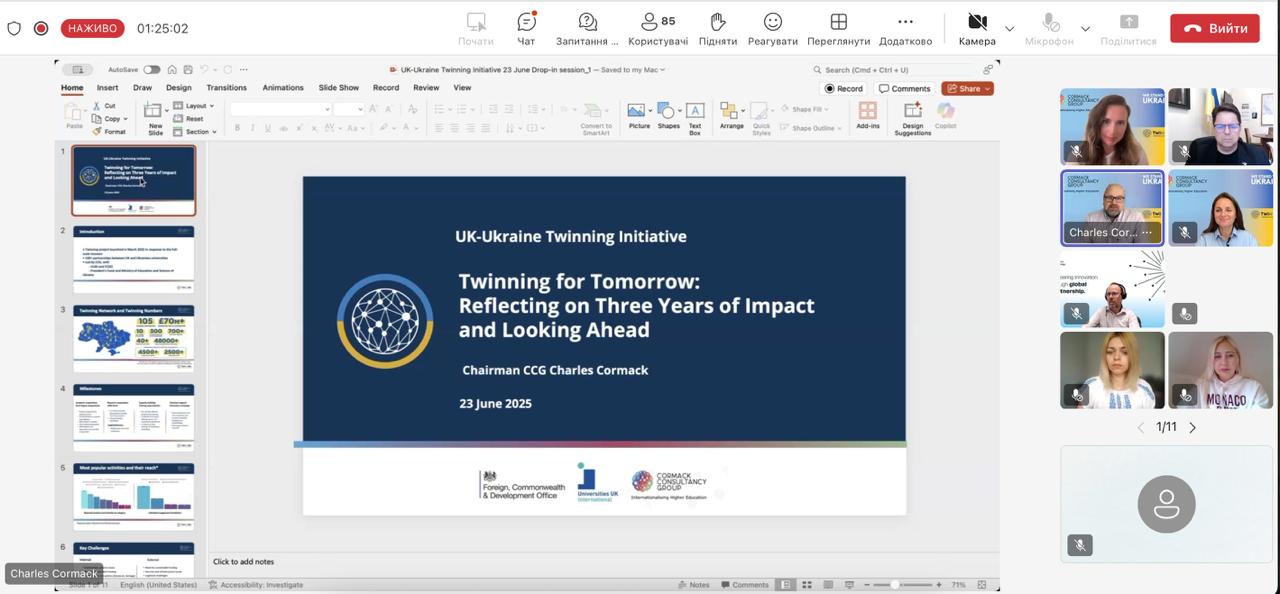
Task: Switch to the Animations tab
Action: pyautogui.click(x=283, y=88)
